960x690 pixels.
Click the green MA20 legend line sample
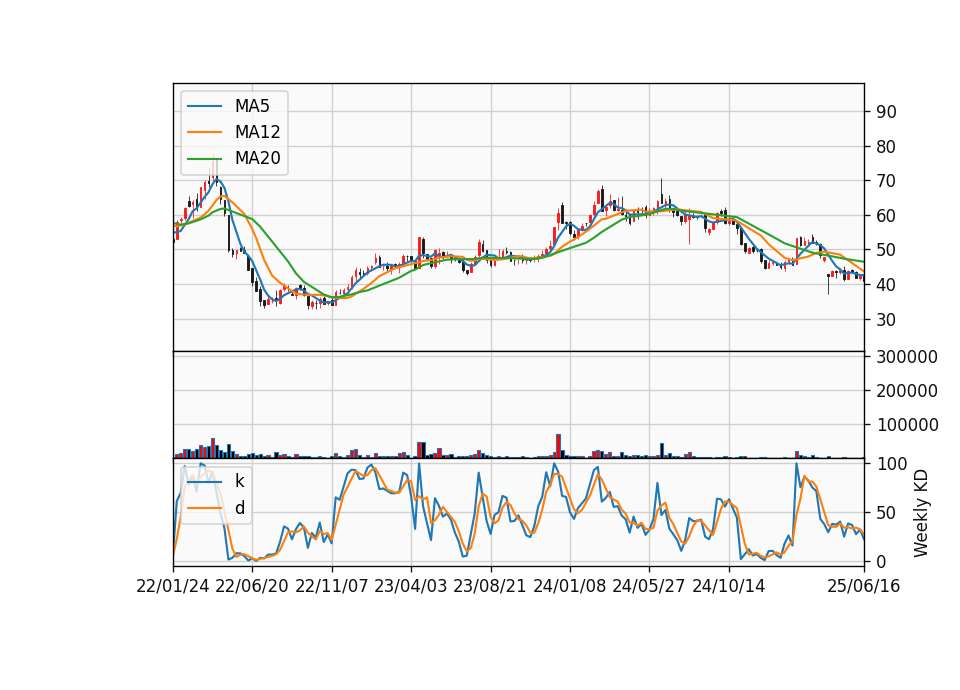(x=204, y=158)
